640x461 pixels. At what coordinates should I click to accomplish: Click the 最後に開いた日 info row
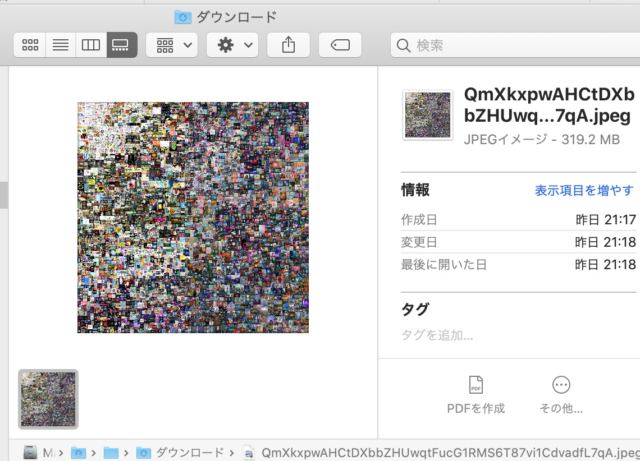pyautogui.click(x=518, y=265)
